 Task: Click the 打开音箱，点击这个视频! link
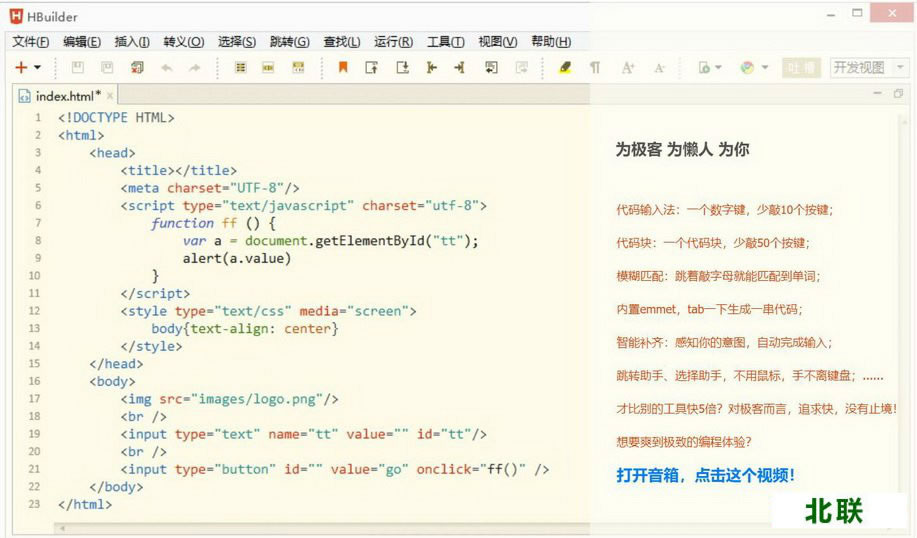click(x=705, y=475)
